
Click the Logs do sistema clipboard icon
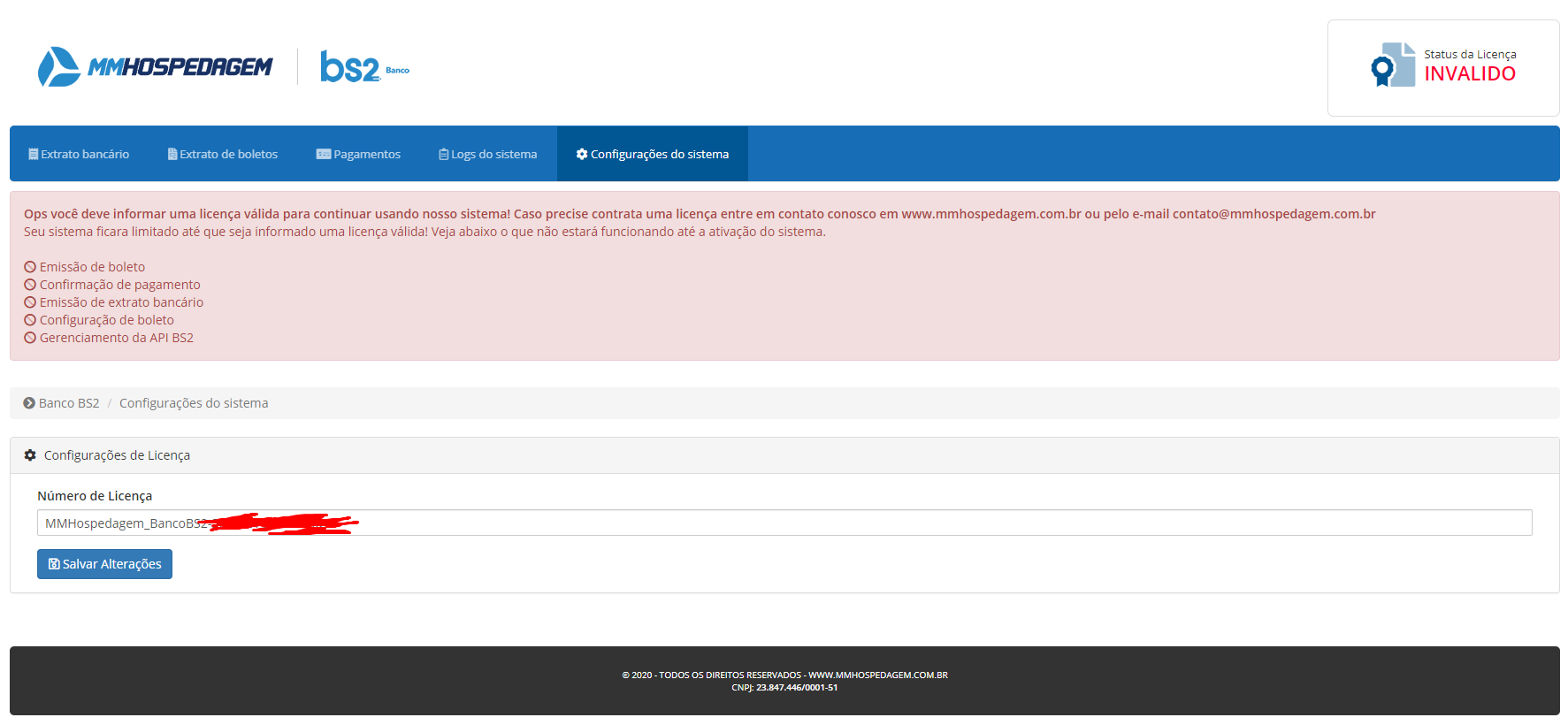tap(444, 154)
